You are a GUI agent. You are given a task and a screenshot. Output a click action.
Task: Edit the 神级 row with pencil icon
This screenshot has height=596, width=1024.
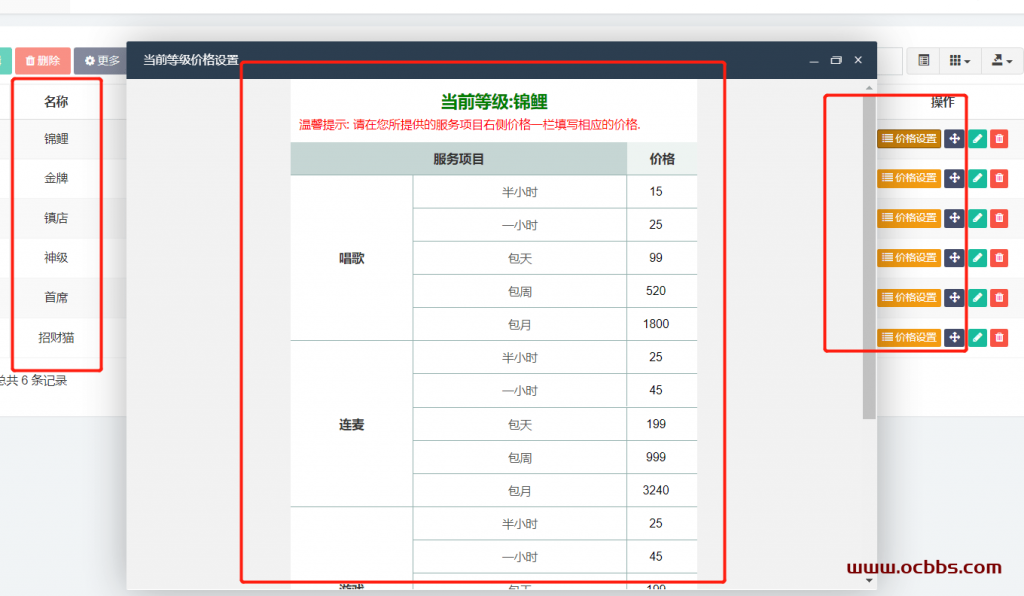[977, 257]
